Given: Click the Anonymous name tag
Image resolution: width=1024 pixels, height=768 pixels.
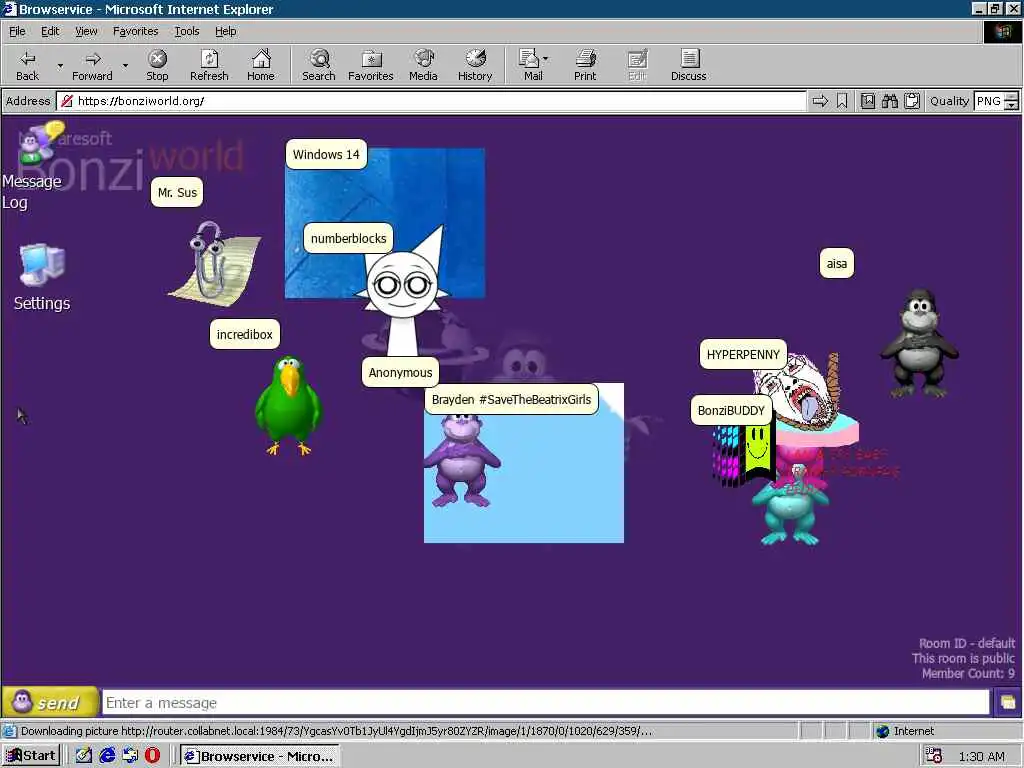Looking at the screenshot, I should [400, 372].
